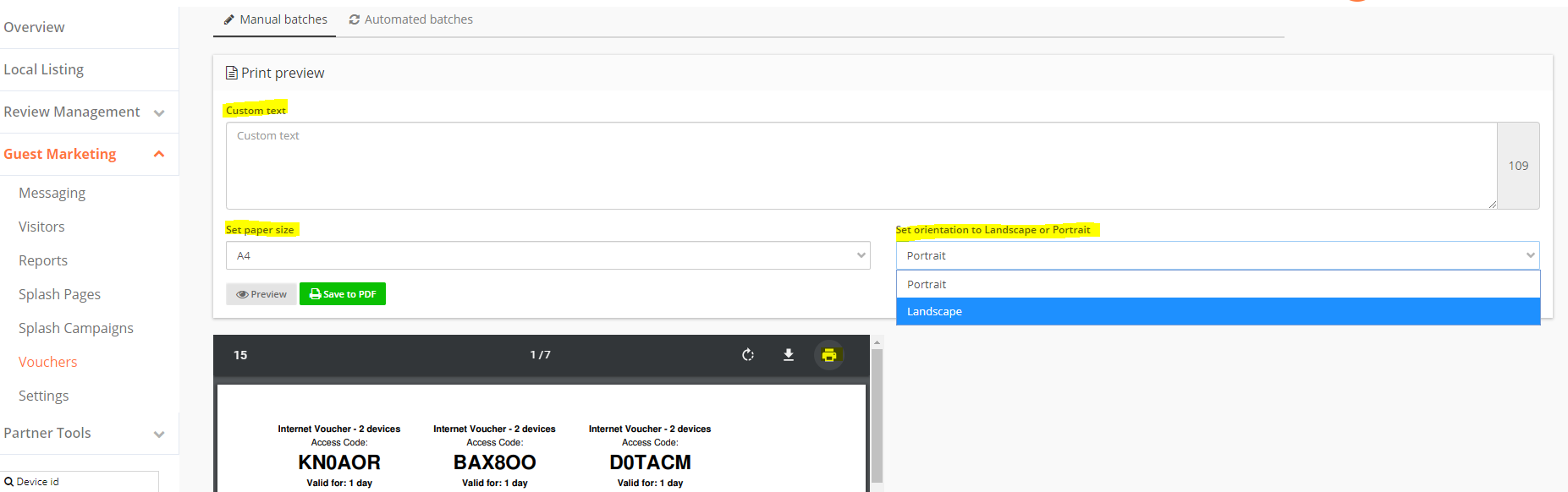The width and height of the screenshot is (1568, 492).
Task: Open Vouchers page
Action: tap(47, 362)
